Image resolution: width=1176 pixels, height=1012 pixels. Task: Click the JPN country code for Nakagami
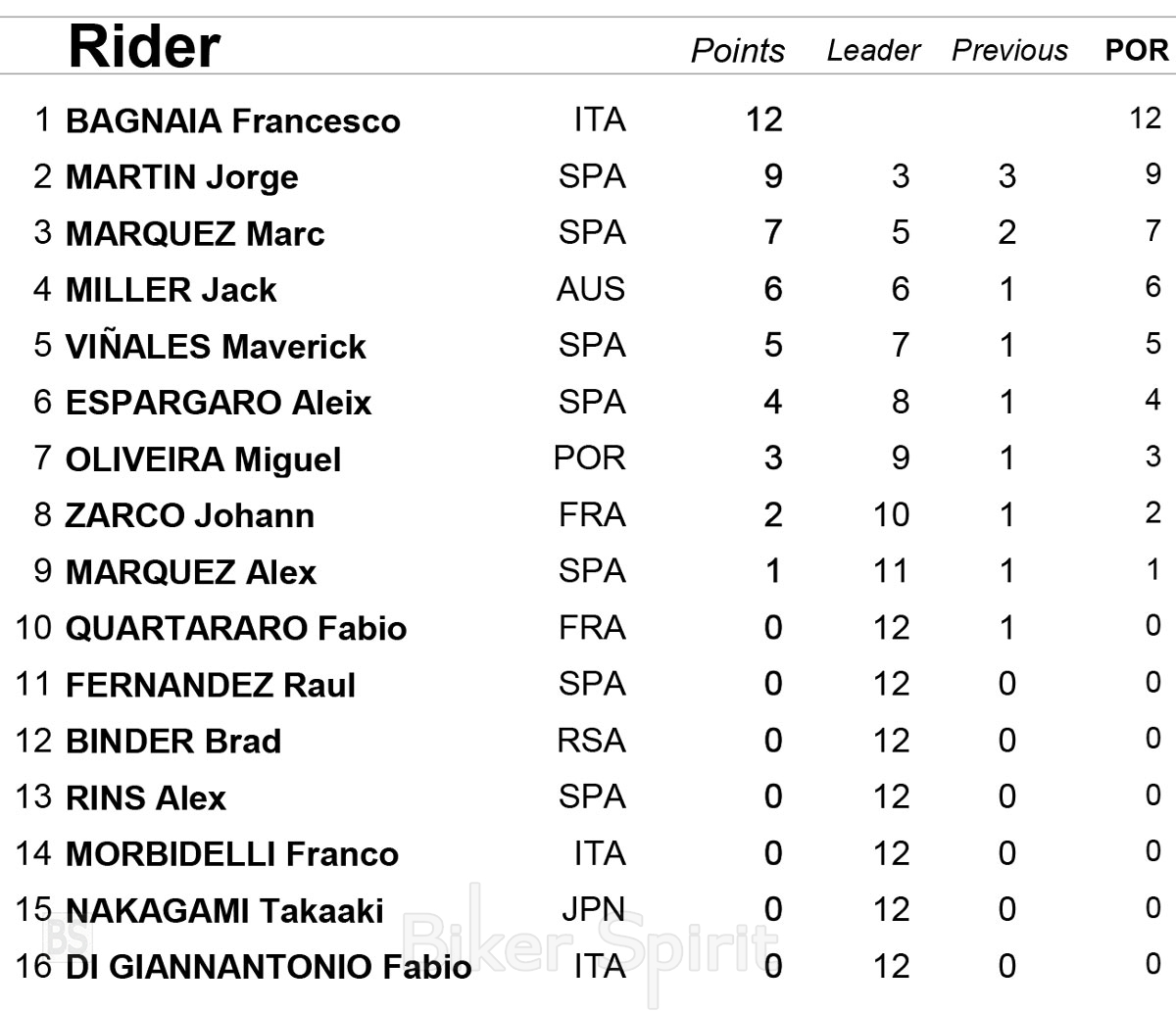593,910
